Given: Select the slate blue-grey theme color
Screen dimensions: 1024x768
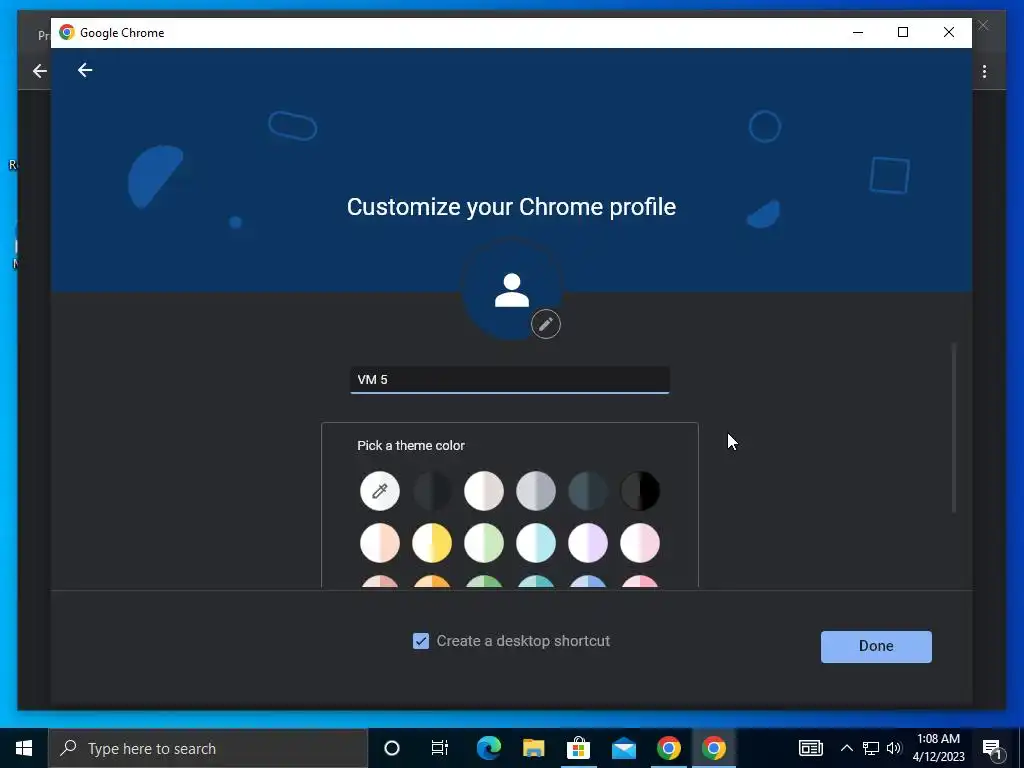Looking at the screenshot, I should [588, 490].
